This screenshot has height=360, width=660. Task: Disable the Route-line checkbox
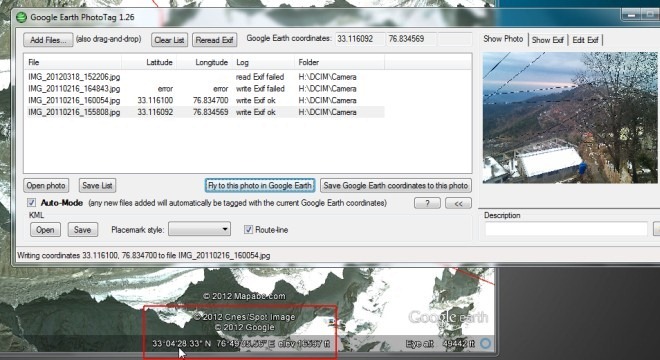[248, 229]
